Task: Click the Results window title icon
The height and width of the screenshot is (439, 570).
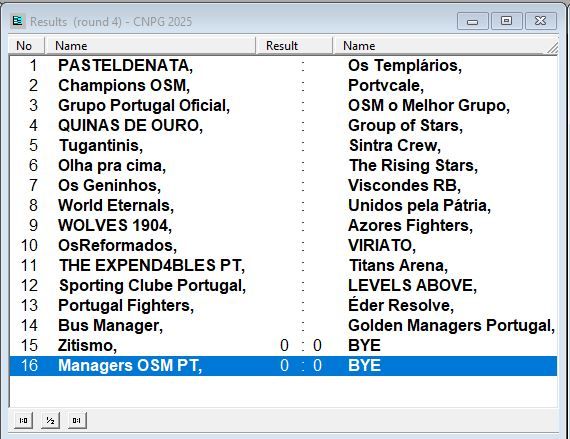Action: [x=17, y=21]
